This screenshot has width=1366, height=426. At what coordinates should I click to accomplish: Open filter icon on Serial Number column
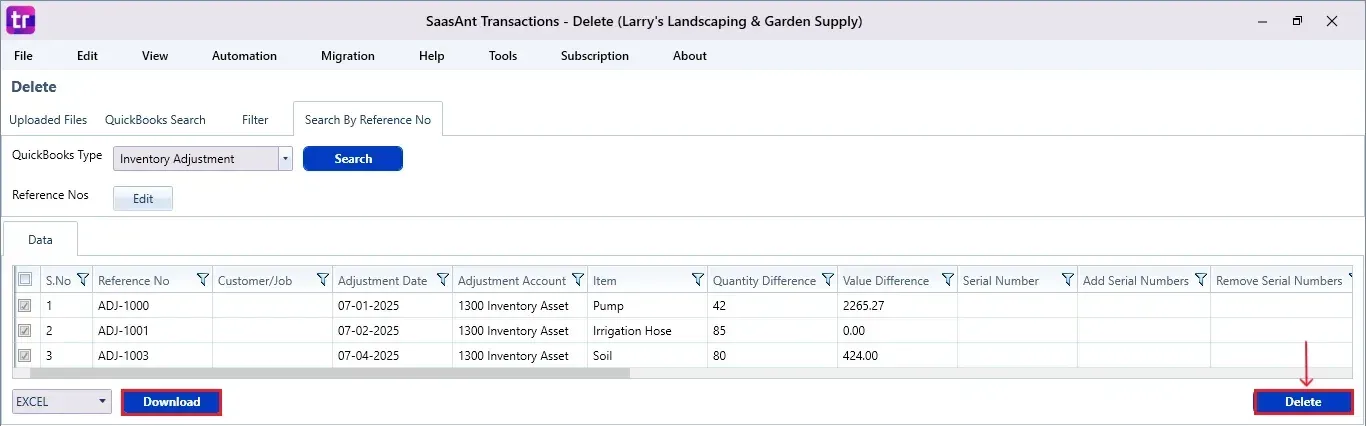1068,280
